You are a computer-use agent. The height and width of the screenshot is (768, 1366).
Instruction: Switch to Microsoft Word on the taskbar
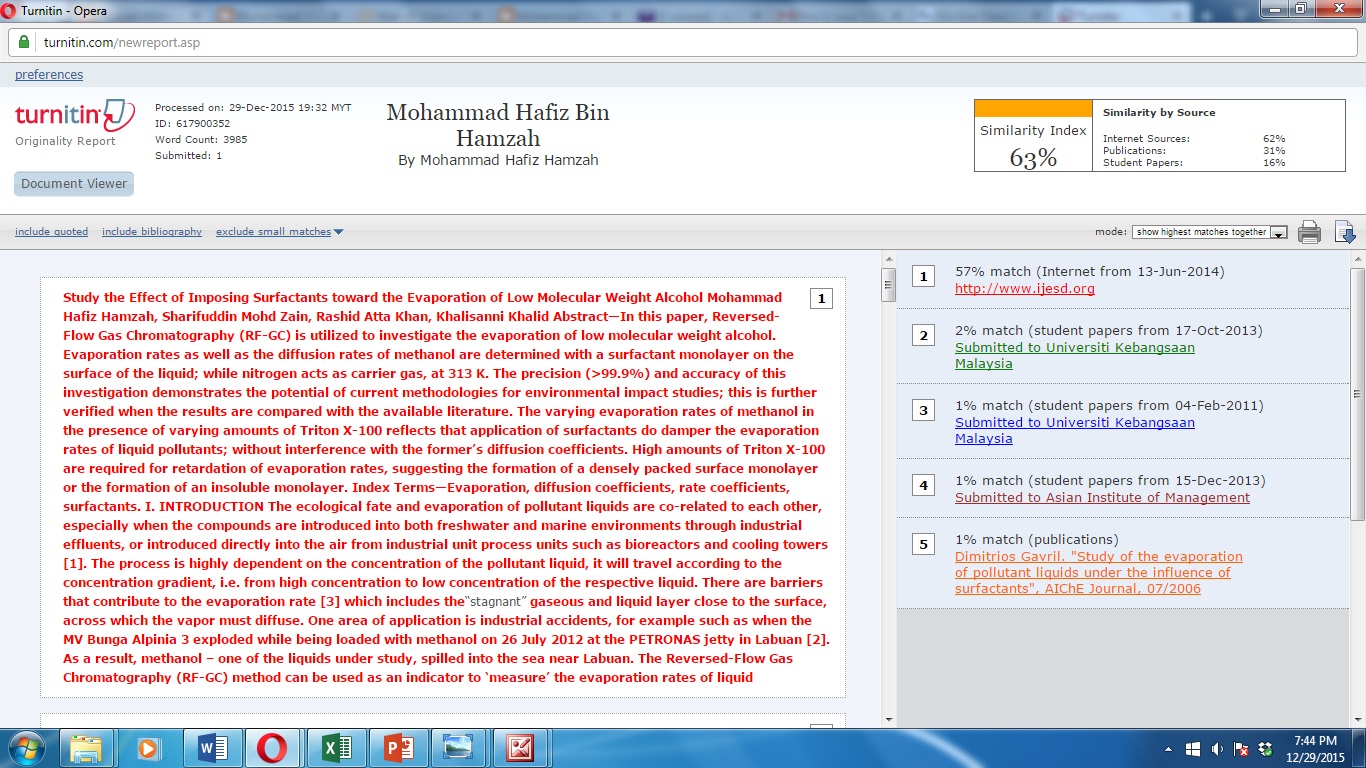click(x=211, y=748)
